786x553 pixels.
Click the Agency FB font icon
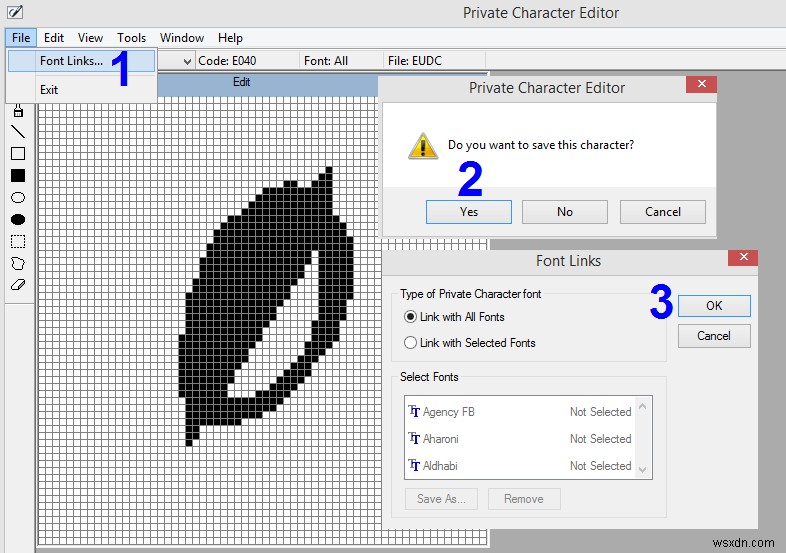click(x=414, y=412)
